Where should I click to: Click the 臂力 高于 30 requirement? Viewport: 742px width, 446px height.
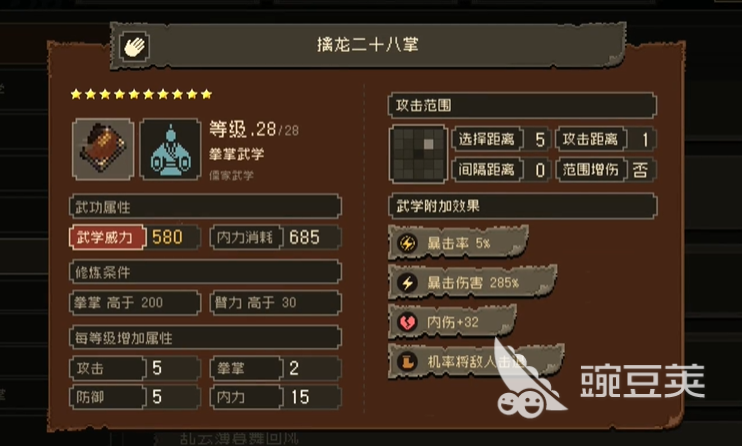click(275, 303)
